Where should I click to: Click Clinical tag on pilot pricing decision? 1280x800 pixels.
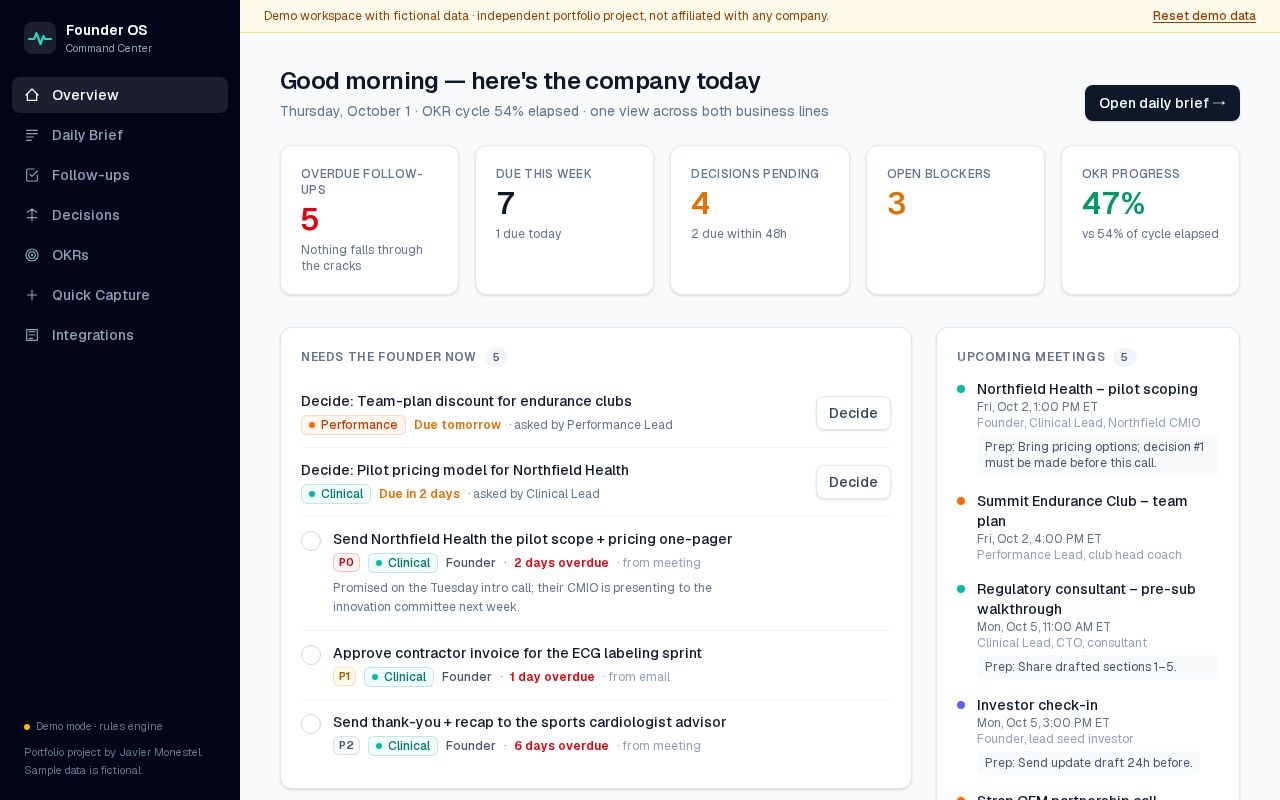click(x=336, y=494)
